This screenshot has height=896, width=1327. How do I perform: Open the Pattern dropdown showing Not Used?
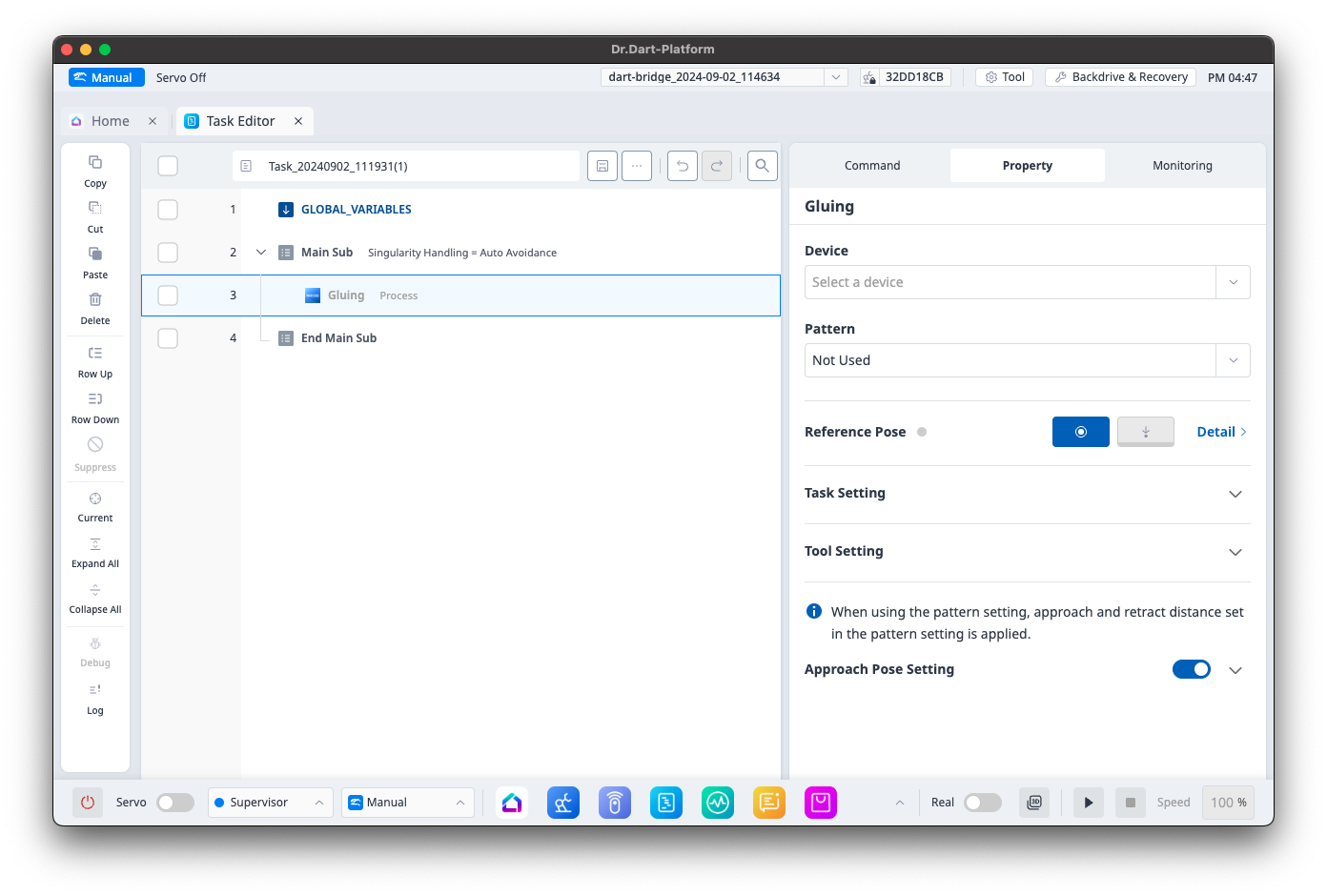tap(1027, 360)
